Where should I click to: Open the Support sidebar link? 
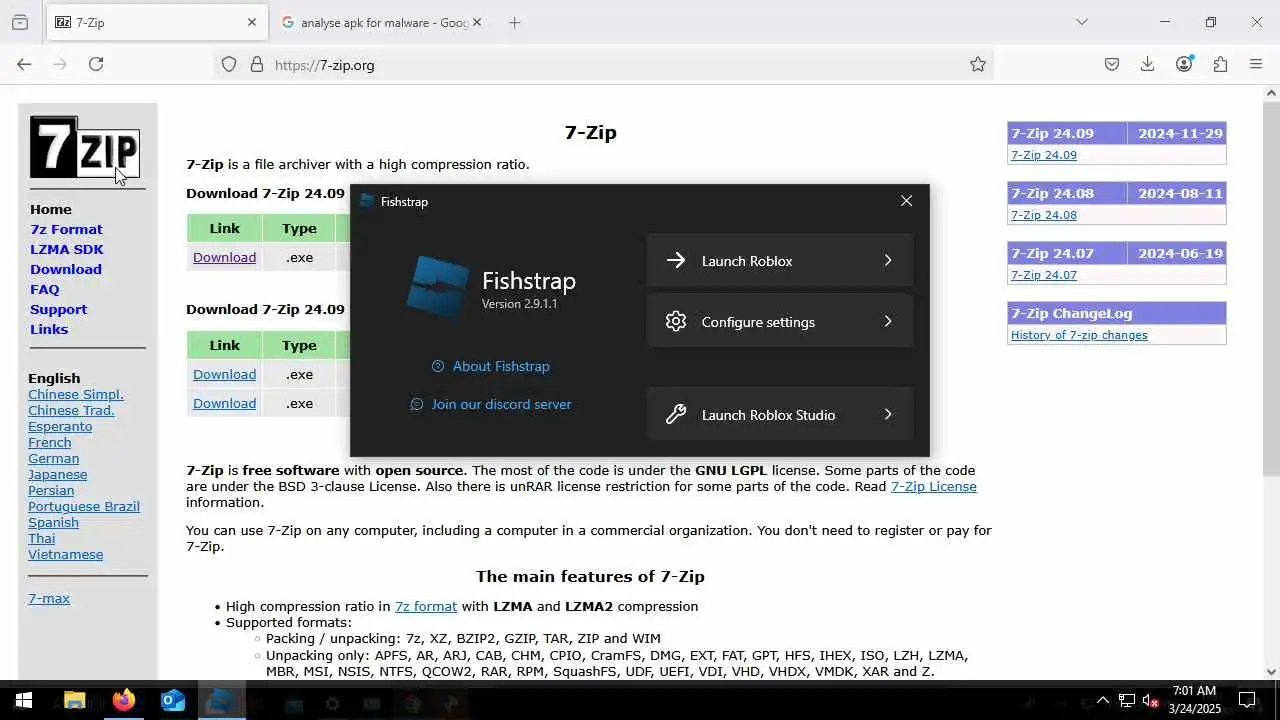[x=58, y=309]
